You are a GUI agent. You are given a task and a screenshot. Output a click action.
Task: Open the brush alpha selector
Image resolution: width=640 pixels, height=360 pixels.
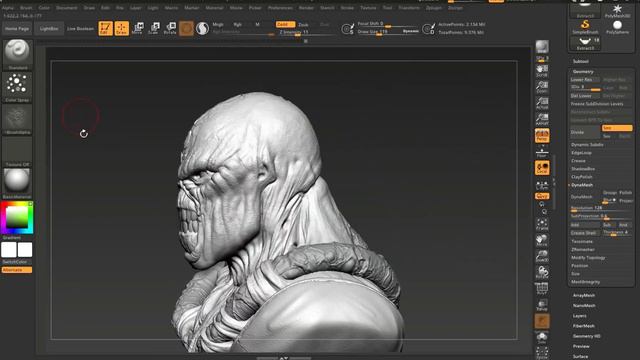click(x=17, y=119)
